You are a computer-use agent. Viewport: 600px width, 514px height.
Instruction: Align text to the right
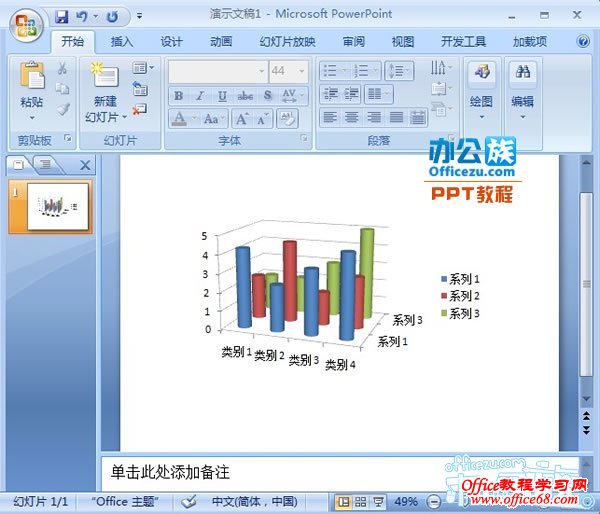point(373,117)
